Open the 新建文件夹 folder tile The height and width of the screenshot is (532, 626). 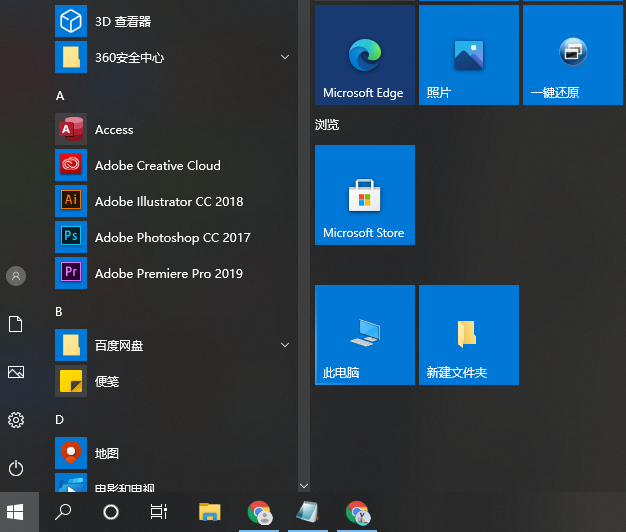[x=468, y=335]
